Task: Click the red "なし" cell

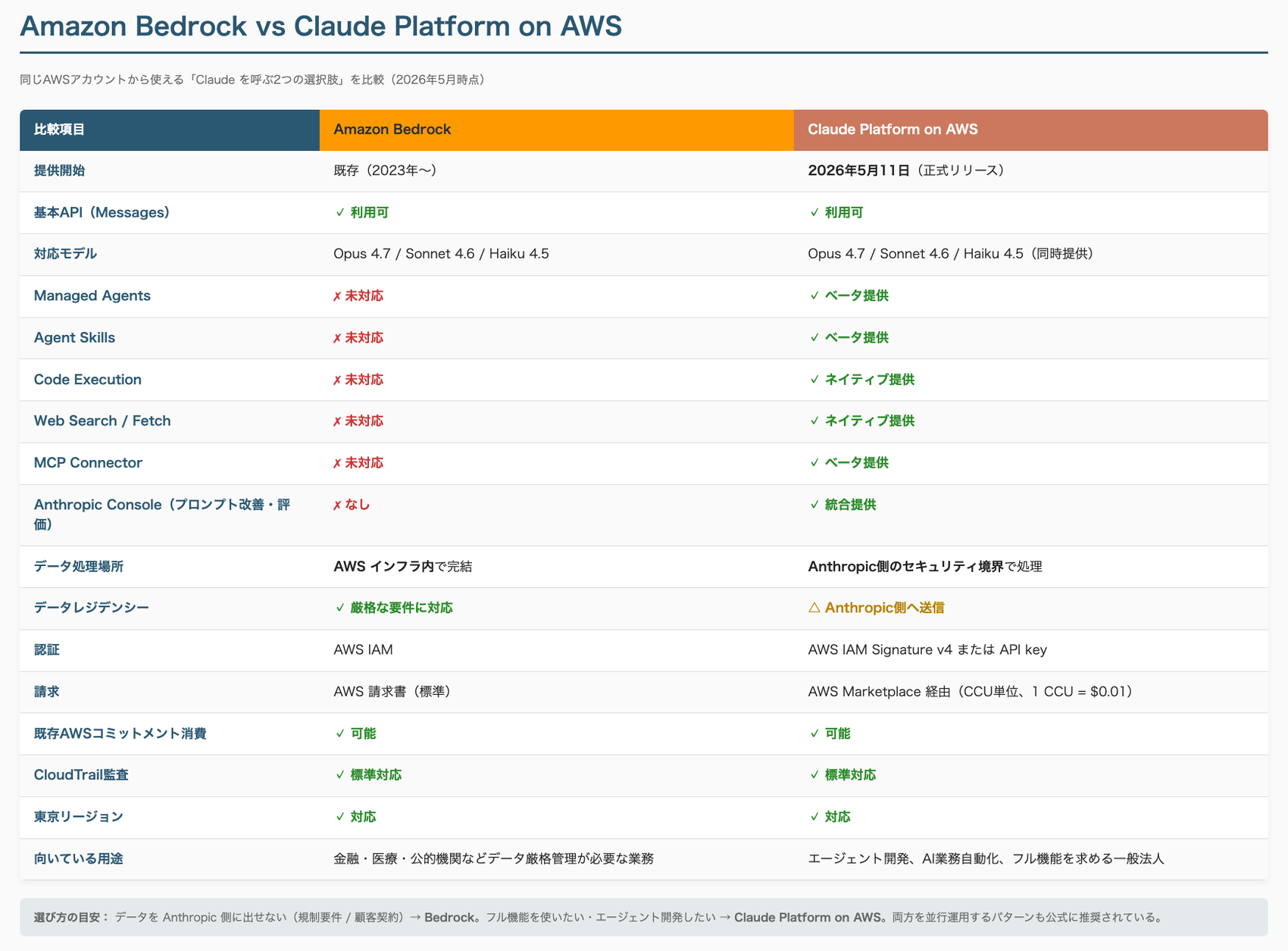Action: point(352,505)
